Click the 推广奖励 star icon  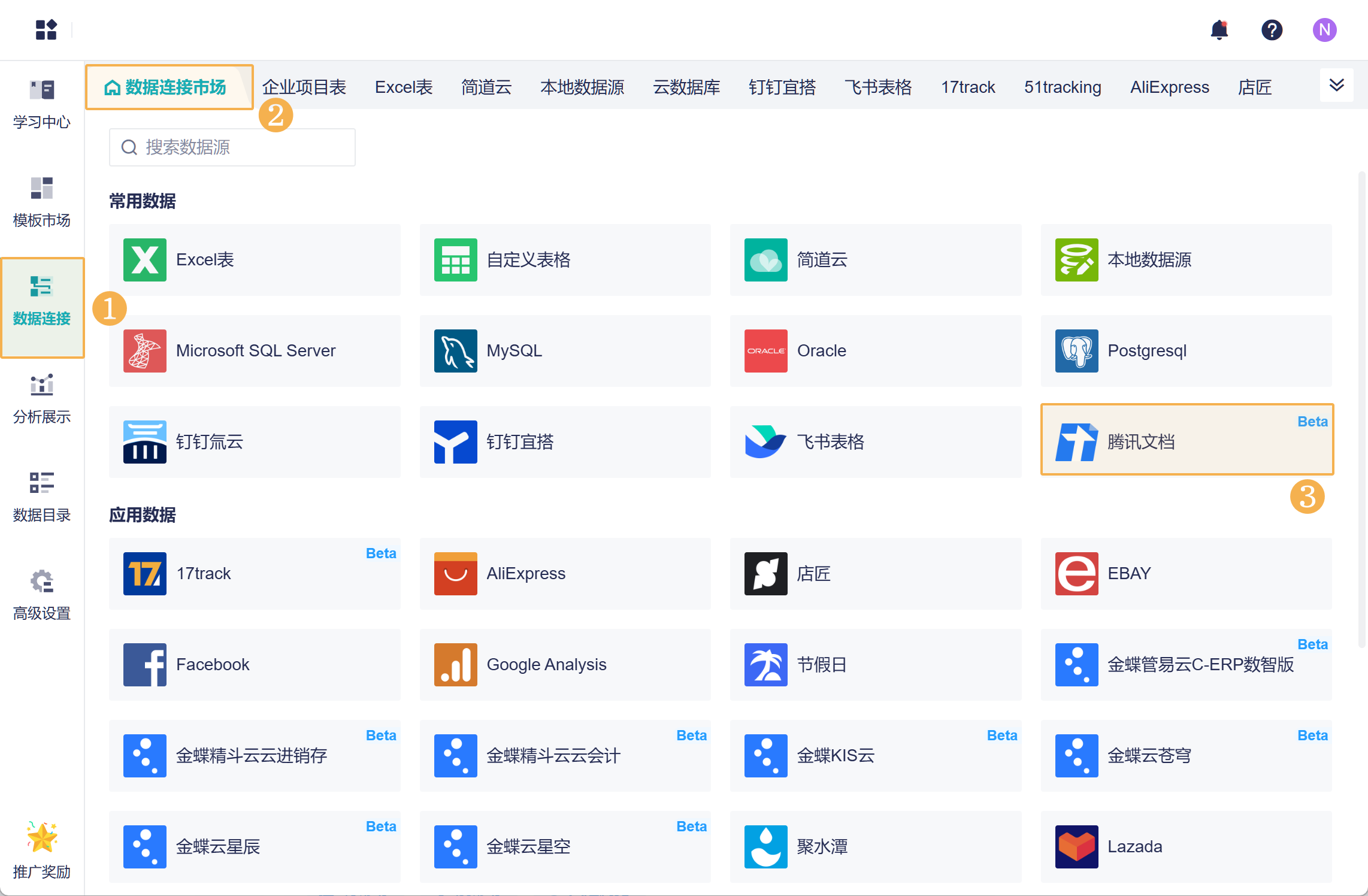tap(42, 837)
